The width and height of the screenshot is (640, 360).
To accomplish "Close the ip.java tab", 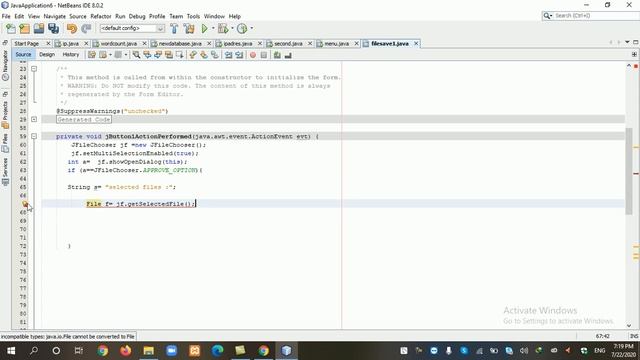I will [x=86, y=43].
